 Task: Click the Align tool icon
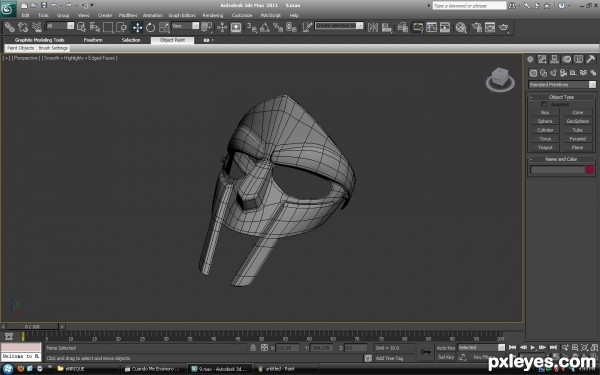(387, 27)
